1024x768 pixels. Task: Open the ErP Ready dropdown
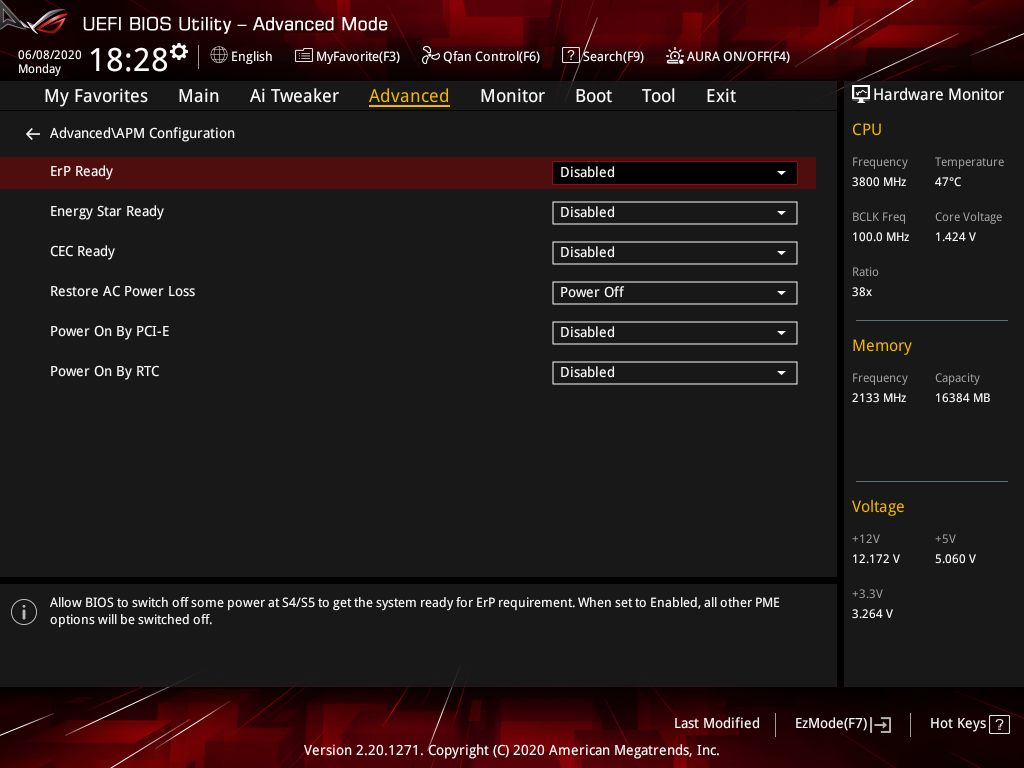pyautogui.click(x=675, y=172)
